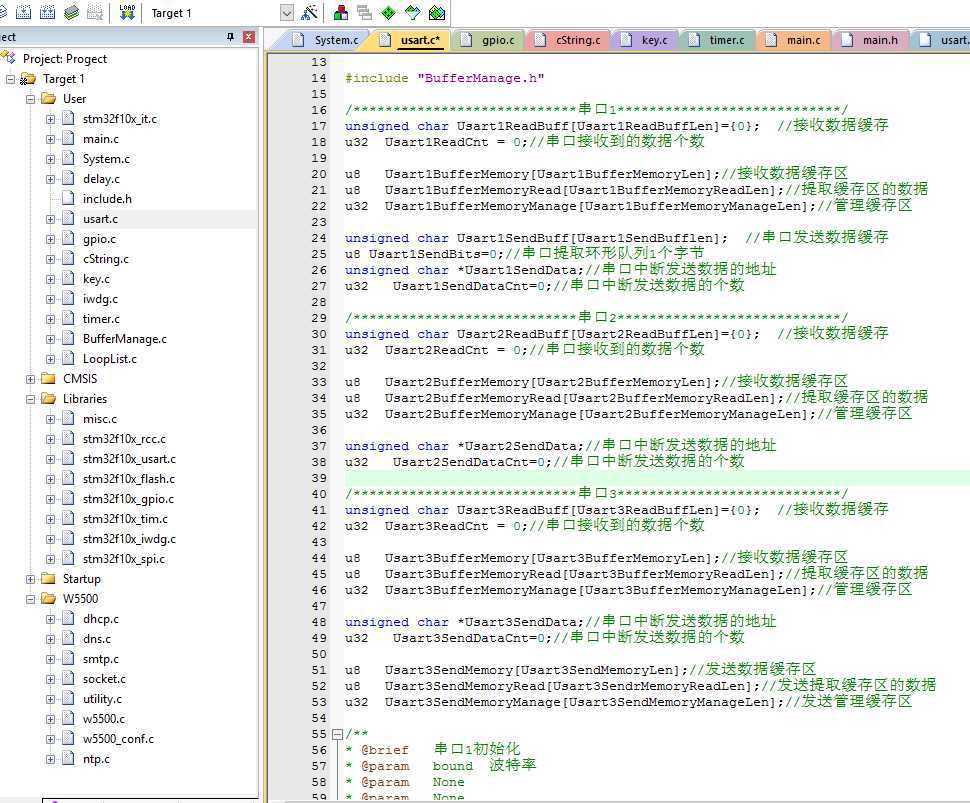
Task: Collapse the User folder group
Action: click(30, 99)
